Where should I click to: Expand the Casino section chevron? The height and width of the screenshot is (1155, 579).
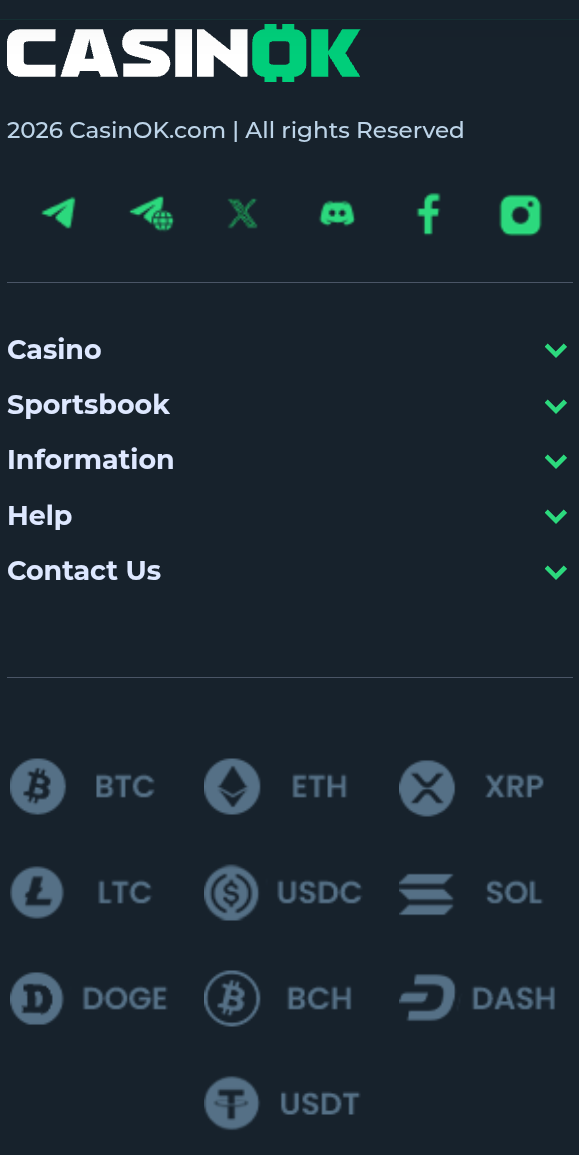[x=555, y=350]
